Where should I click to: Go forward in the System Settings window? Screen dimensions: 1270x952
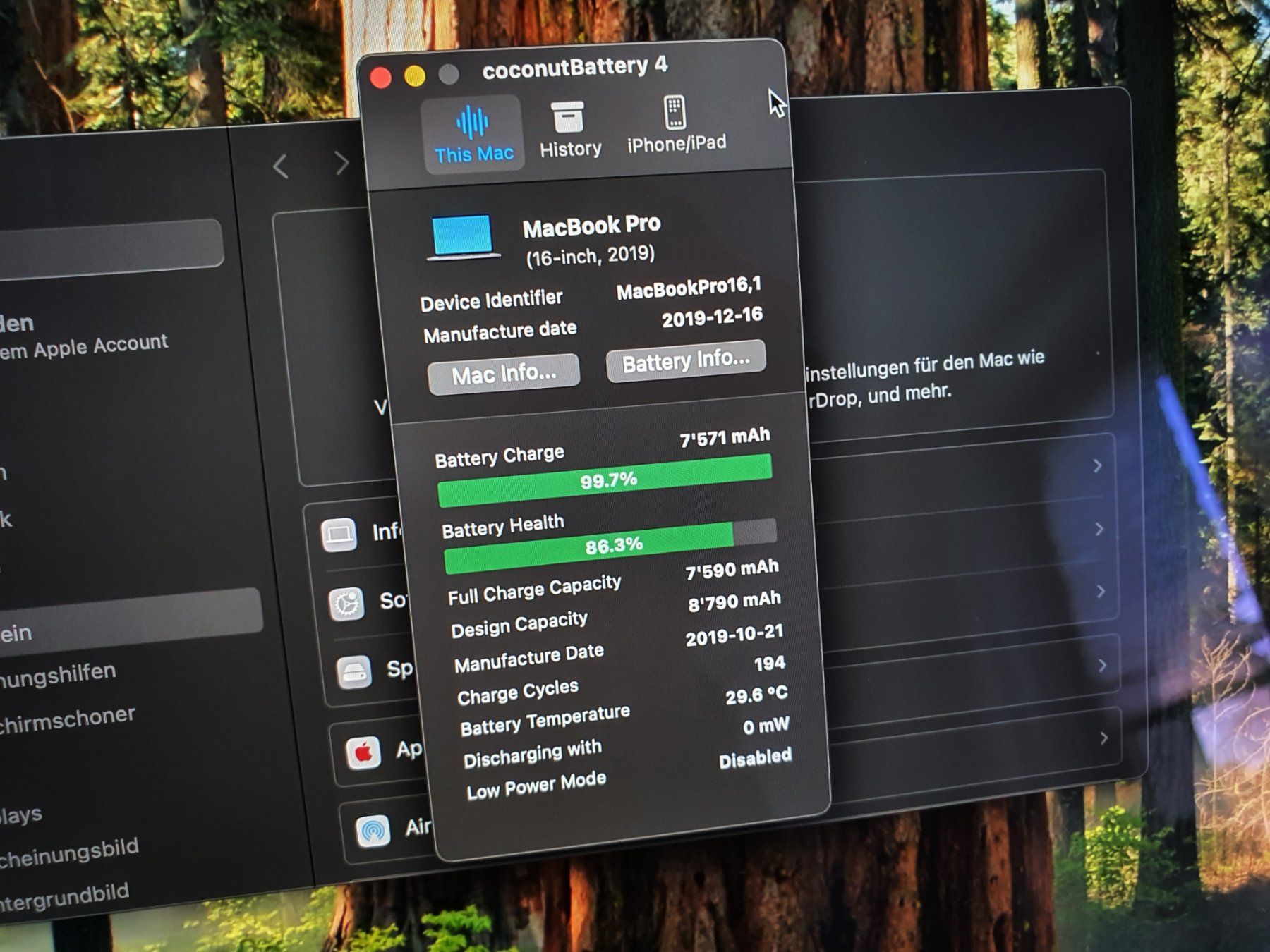coord(342,164)
